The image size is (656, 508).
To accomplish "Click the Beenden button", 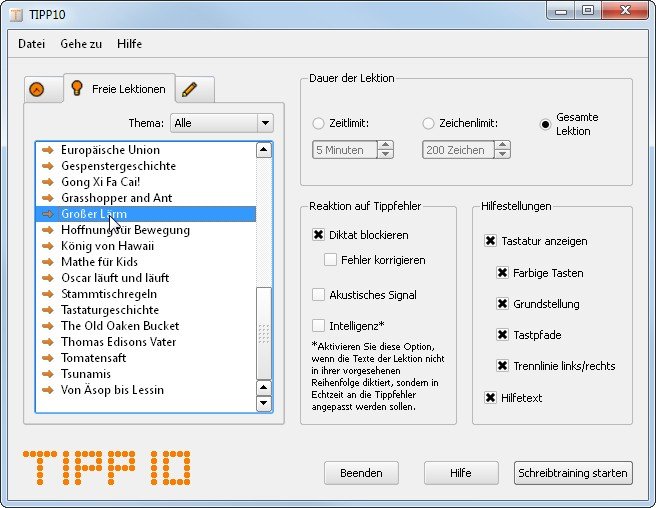I will (361, 473).
